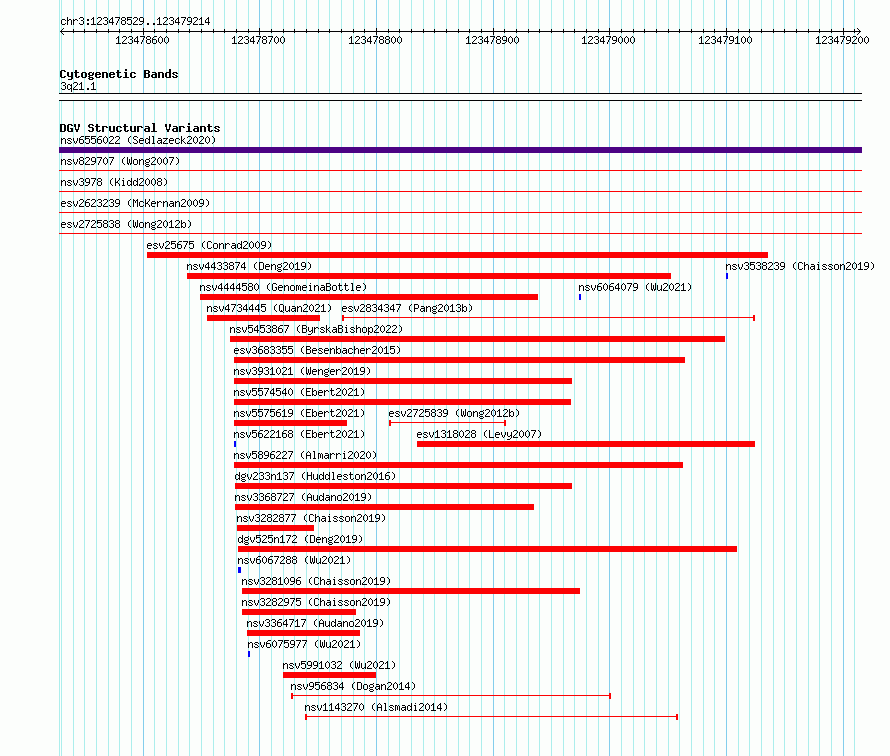890x756 pixels.
Task: Click the nsv5574540 (Ebert2021) label
Action: click(299, 392)
